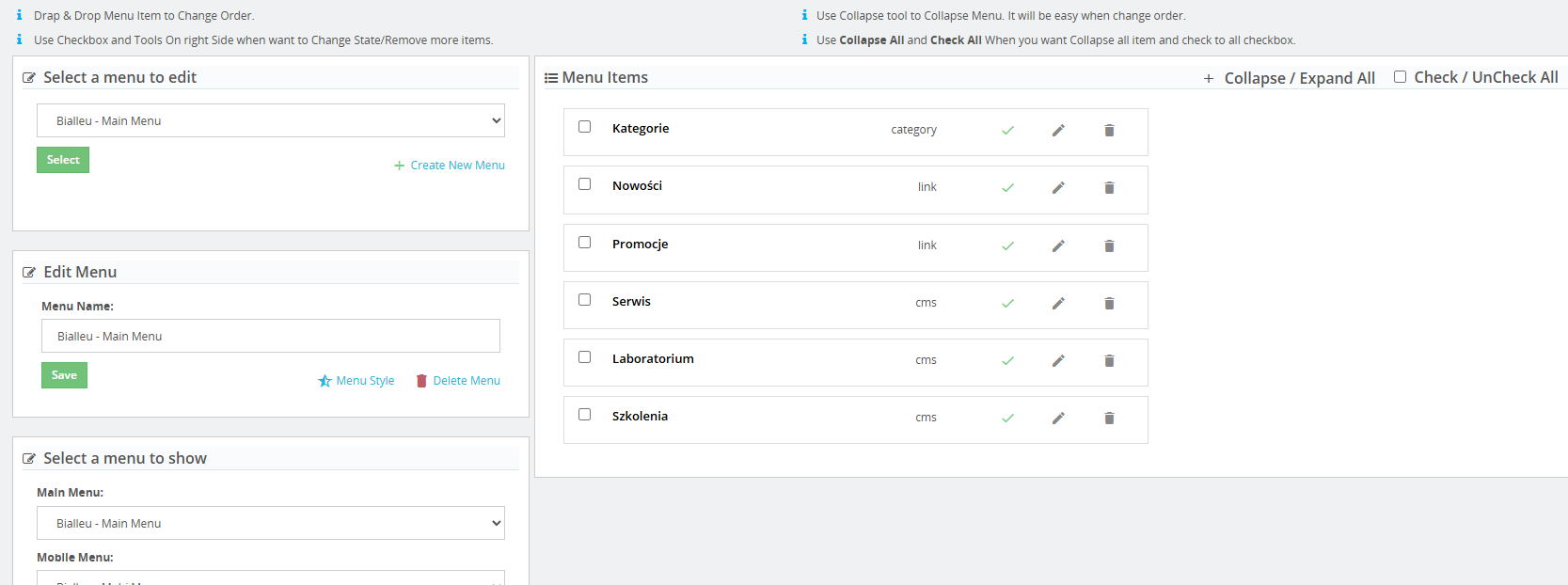Tick the Serwis menu item checkbox
Screen dimensions: 1568x585
click(x=584, y=300)
